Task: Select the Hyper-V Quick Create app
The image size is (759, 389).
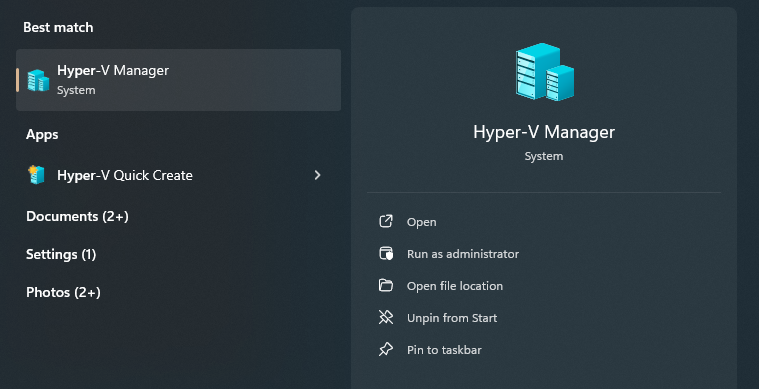Action: coord(178,175)
